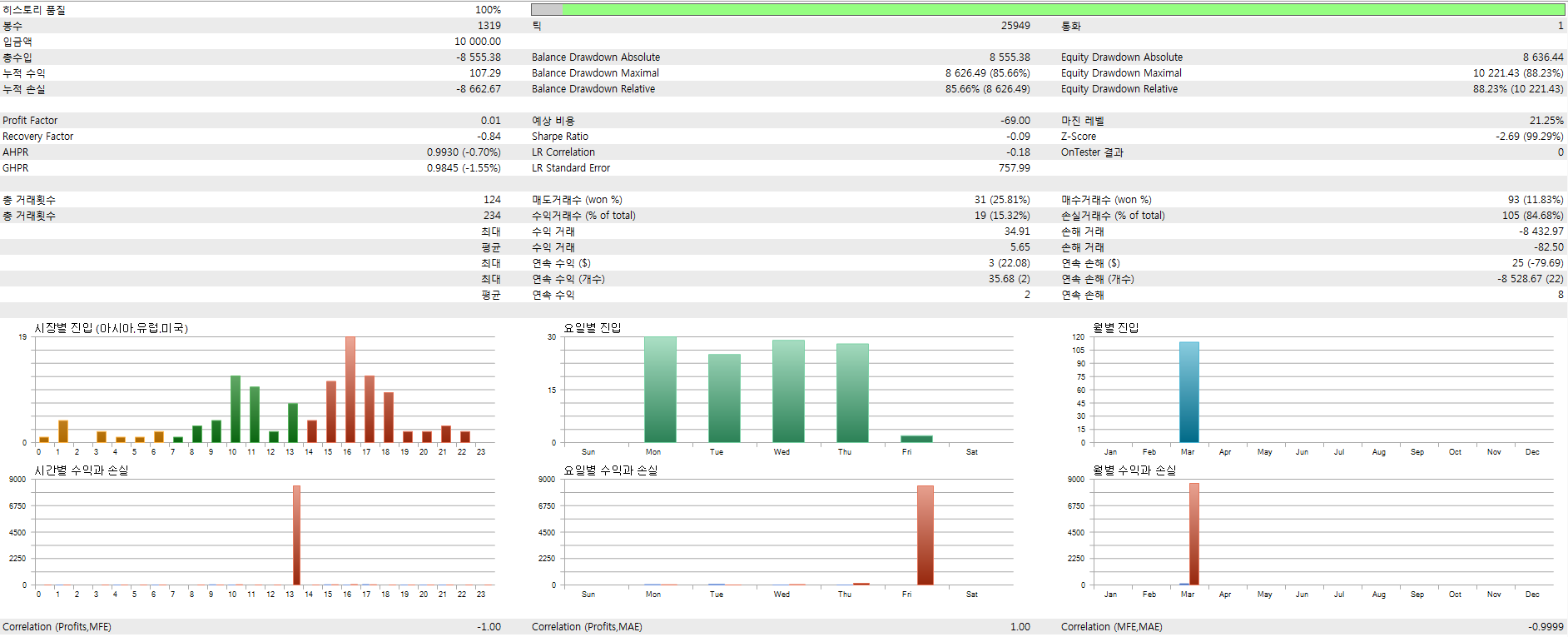Click the LR Standard Error value 757.99
Image resolution: width=1568 pixels, height=637 pixels.
(1015, 168)
